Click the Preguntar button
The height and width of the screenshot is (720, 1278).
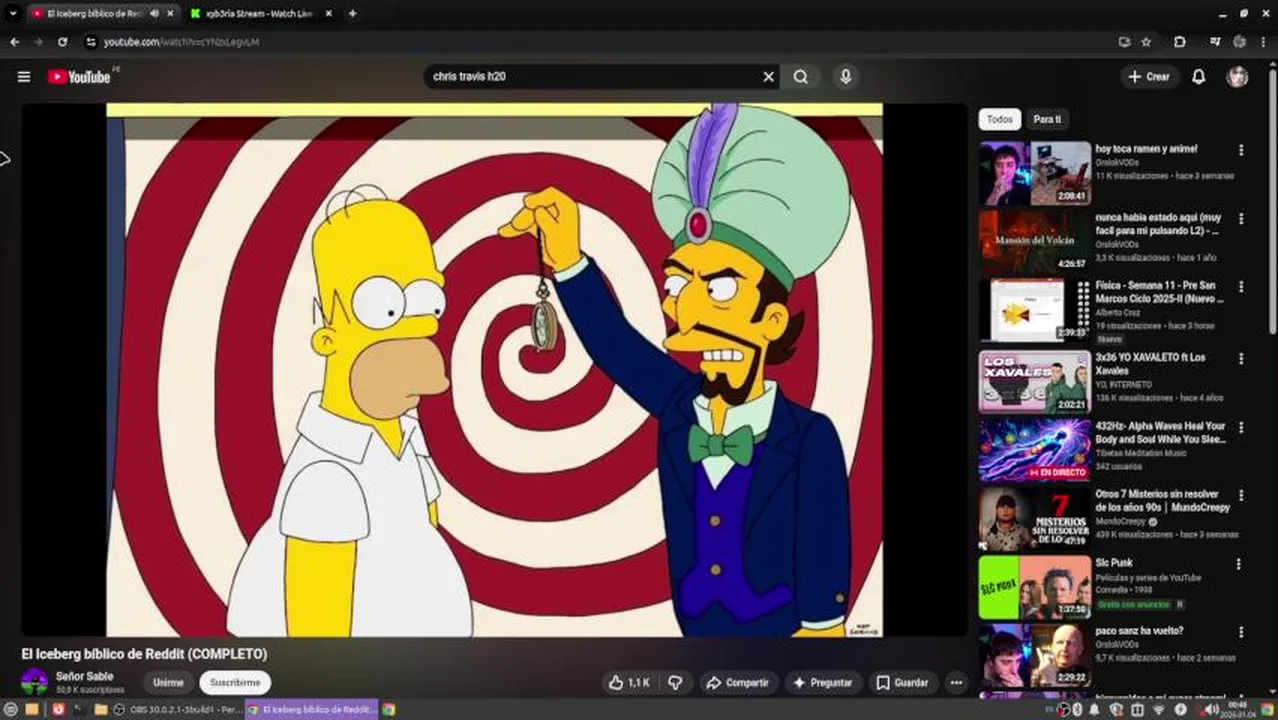(x=823, y=682)
